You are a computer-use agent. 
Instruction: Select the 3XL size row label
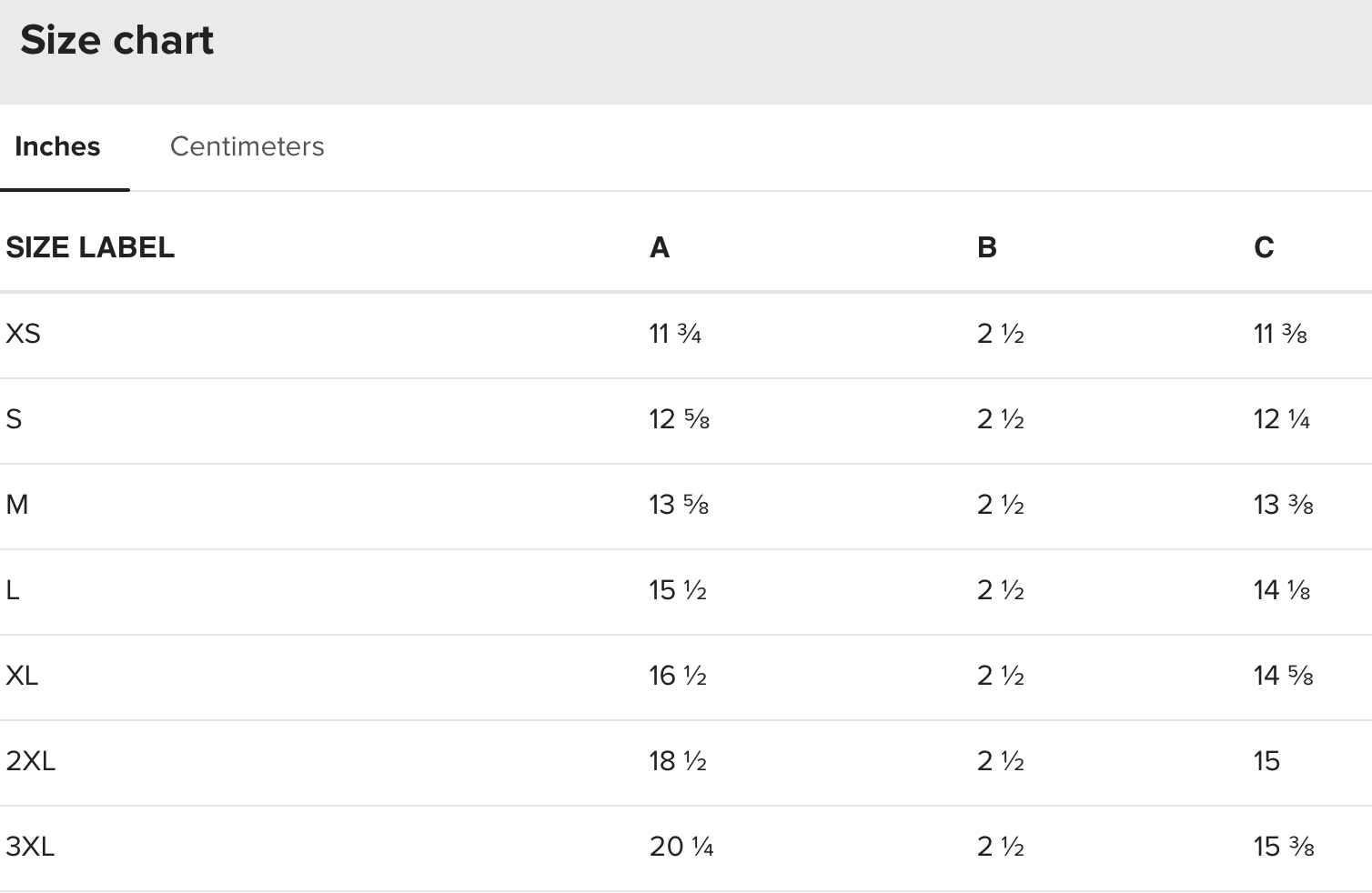(30, 847)
